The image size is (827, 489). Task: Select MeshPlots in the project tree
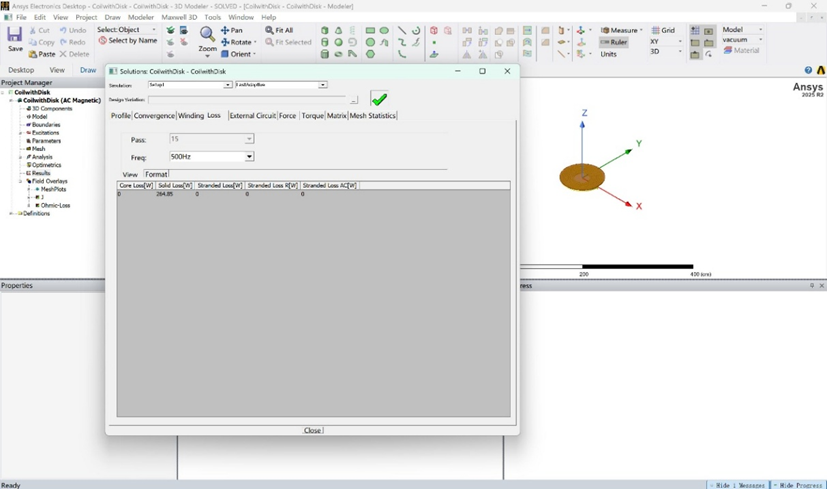point(53,189)
